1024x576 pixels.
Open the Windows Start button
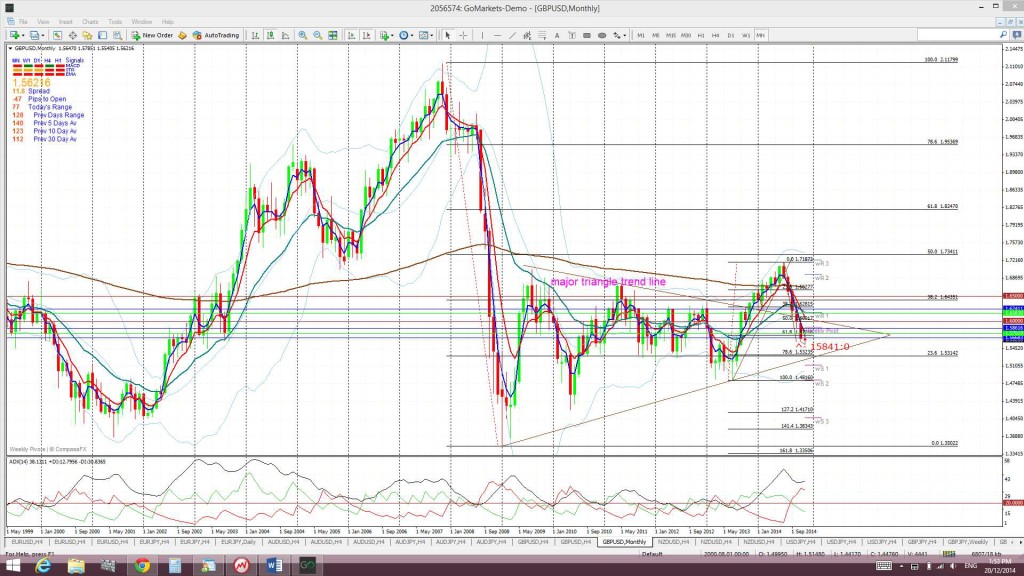[x=12, y=566]
